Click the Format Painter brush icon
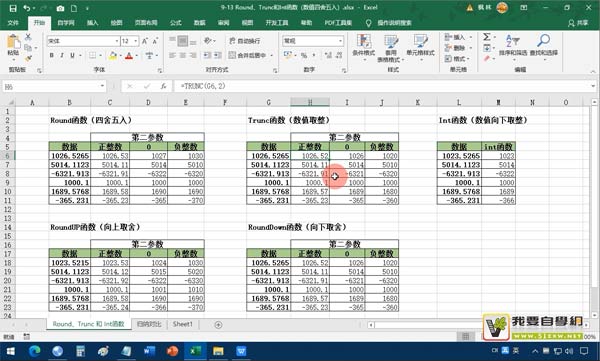The image size is (600, 361). click(x=28, y=58)
